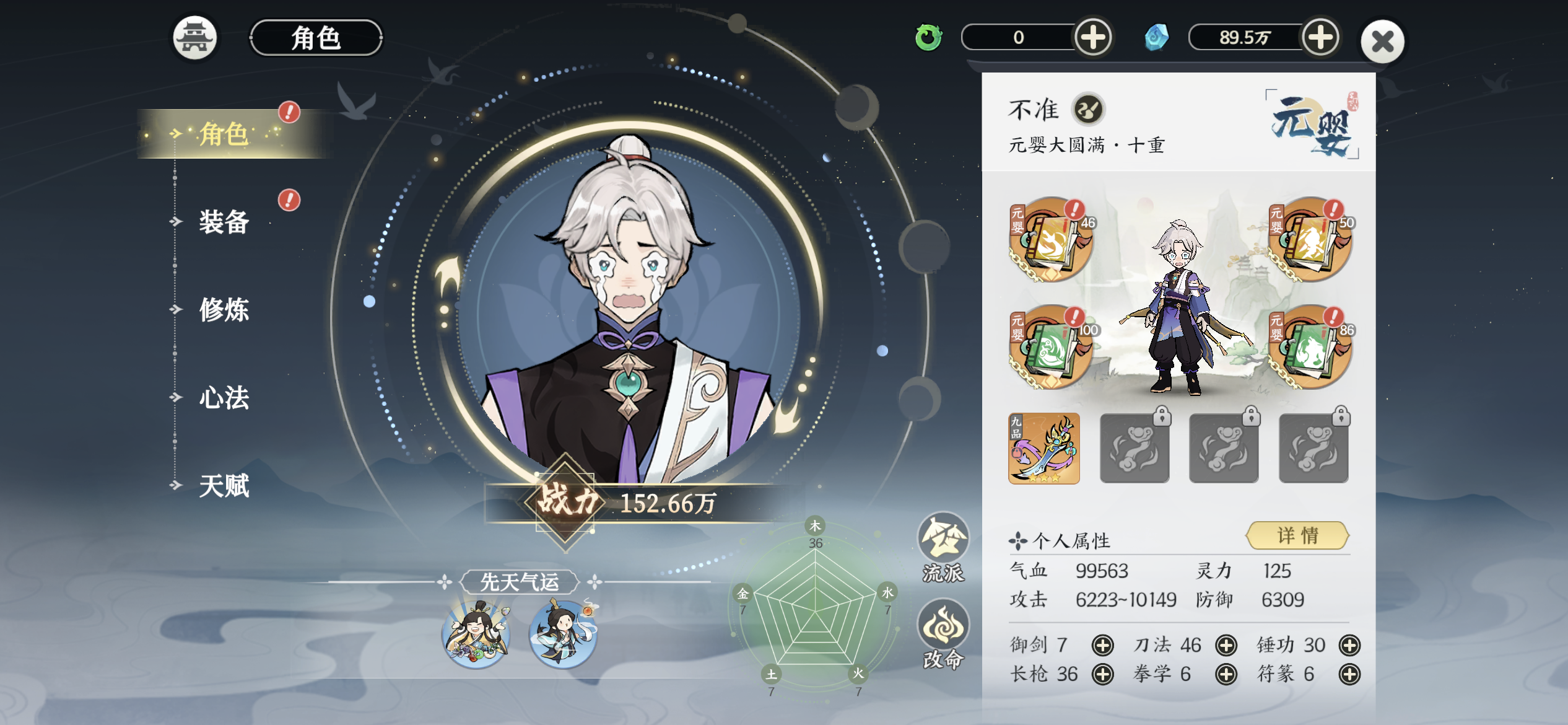Open the 详情 details button
Image resolution: width=1568 pixels, height=725 pixels.
pos(1297,535)
